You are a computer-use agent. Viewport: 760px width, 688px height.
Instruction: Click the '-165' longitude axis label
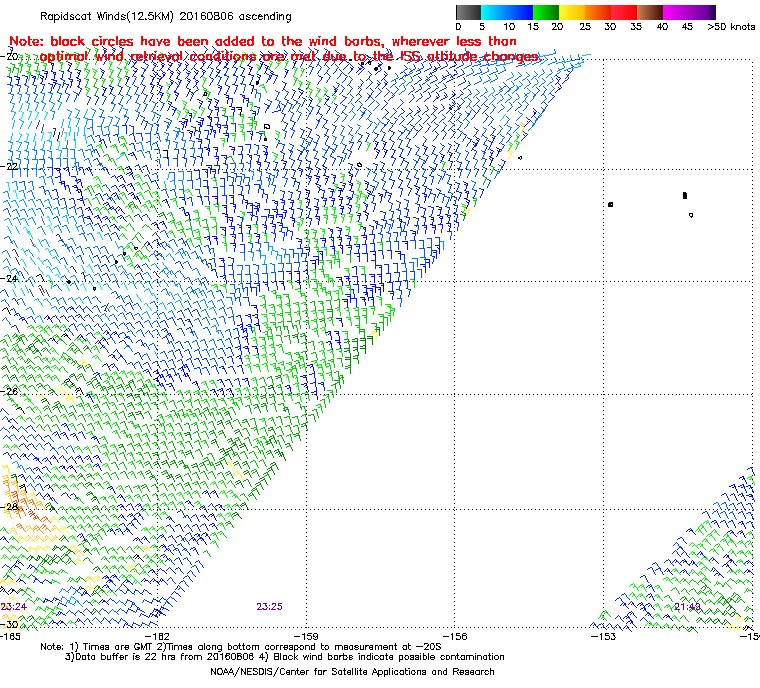coord(11,636)
